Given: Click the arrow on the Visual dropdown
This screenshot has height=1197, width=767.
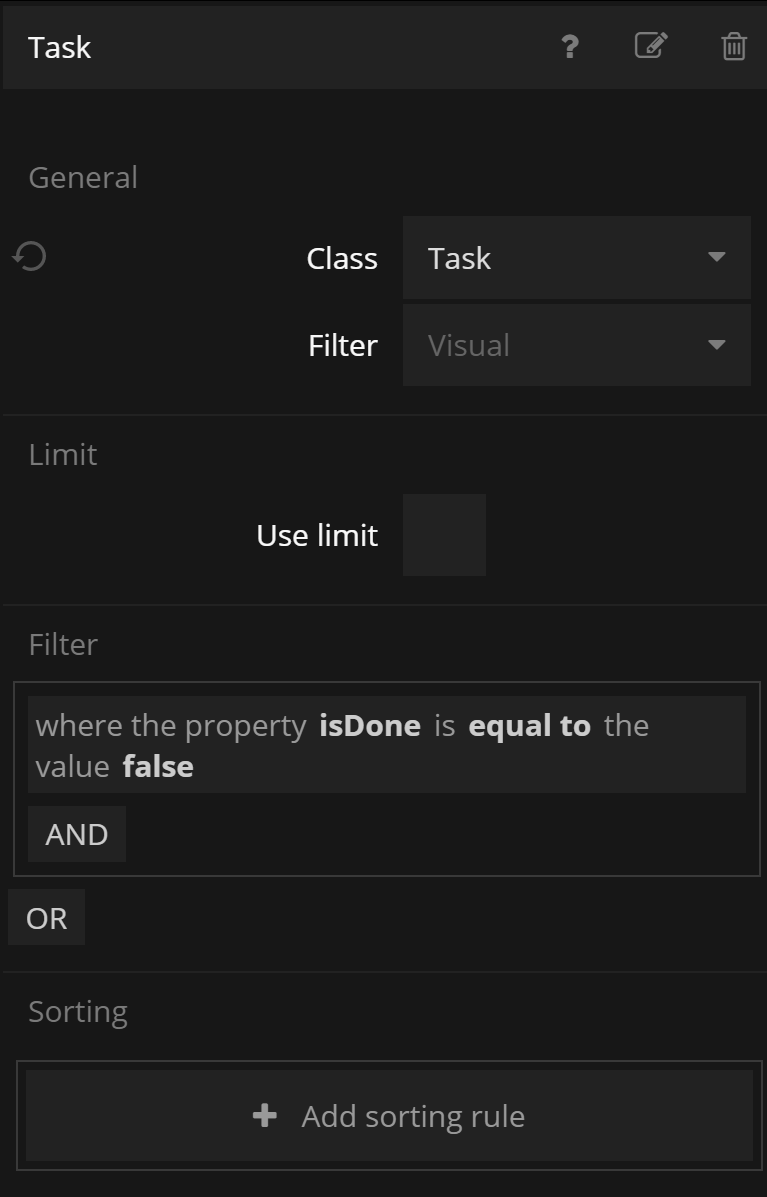Looking at the screenshot, I should tap(716, 345).
